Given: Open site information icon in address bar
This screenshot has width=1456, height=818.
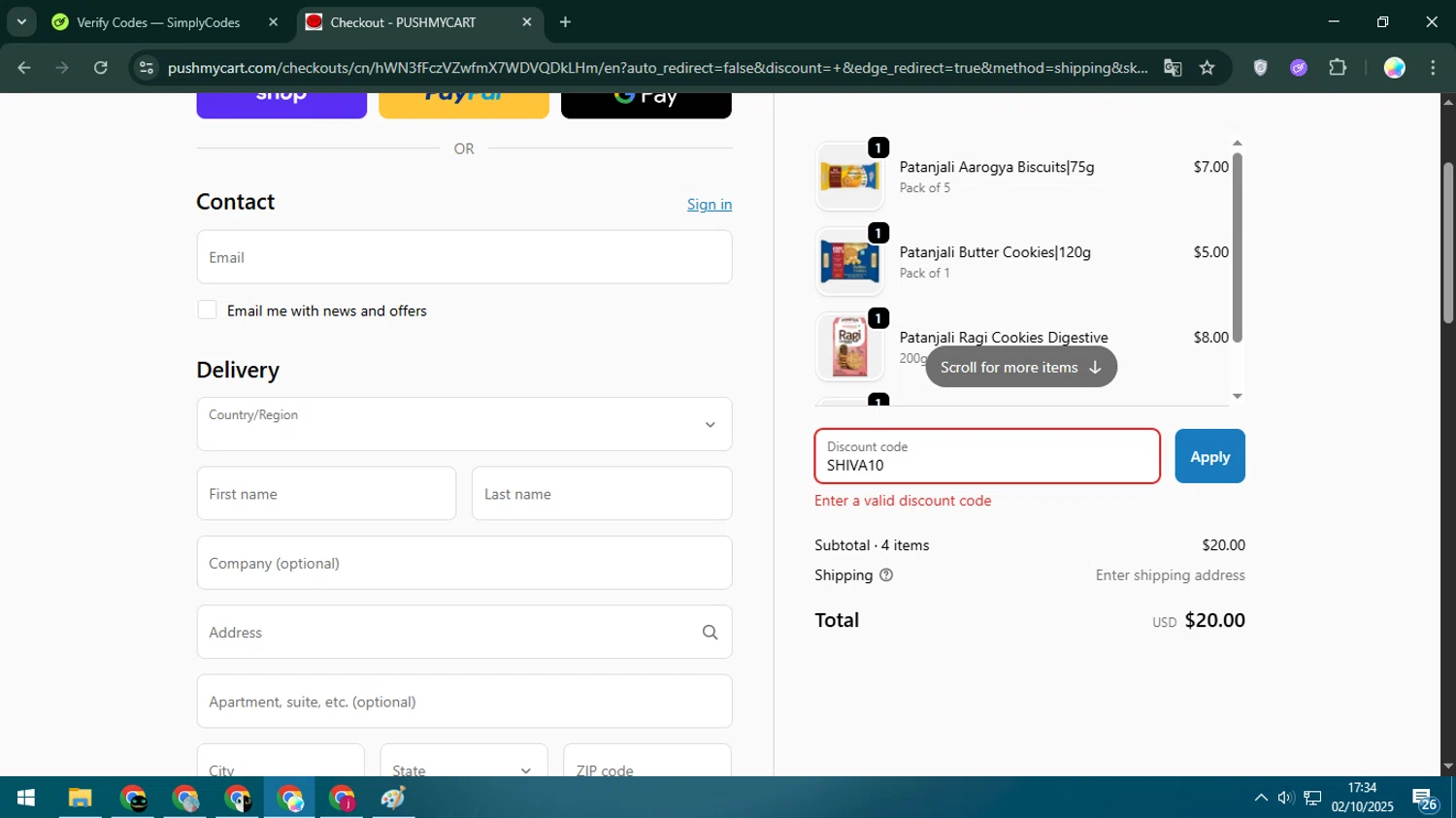Looking at the screenshot, I should click(x=147, y=68).
